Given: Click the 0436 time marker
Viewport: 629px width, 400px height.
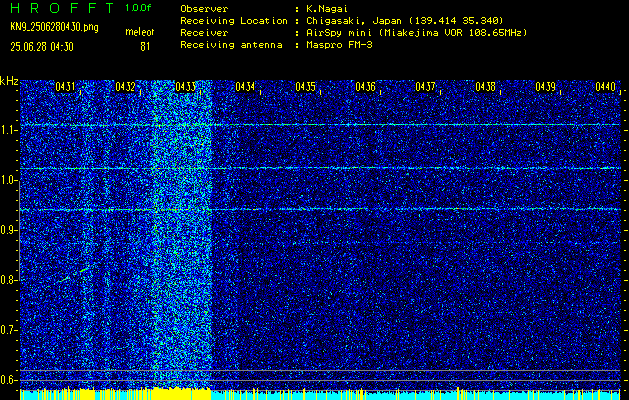Looking at the screenshot, I should tap(365, 87).
